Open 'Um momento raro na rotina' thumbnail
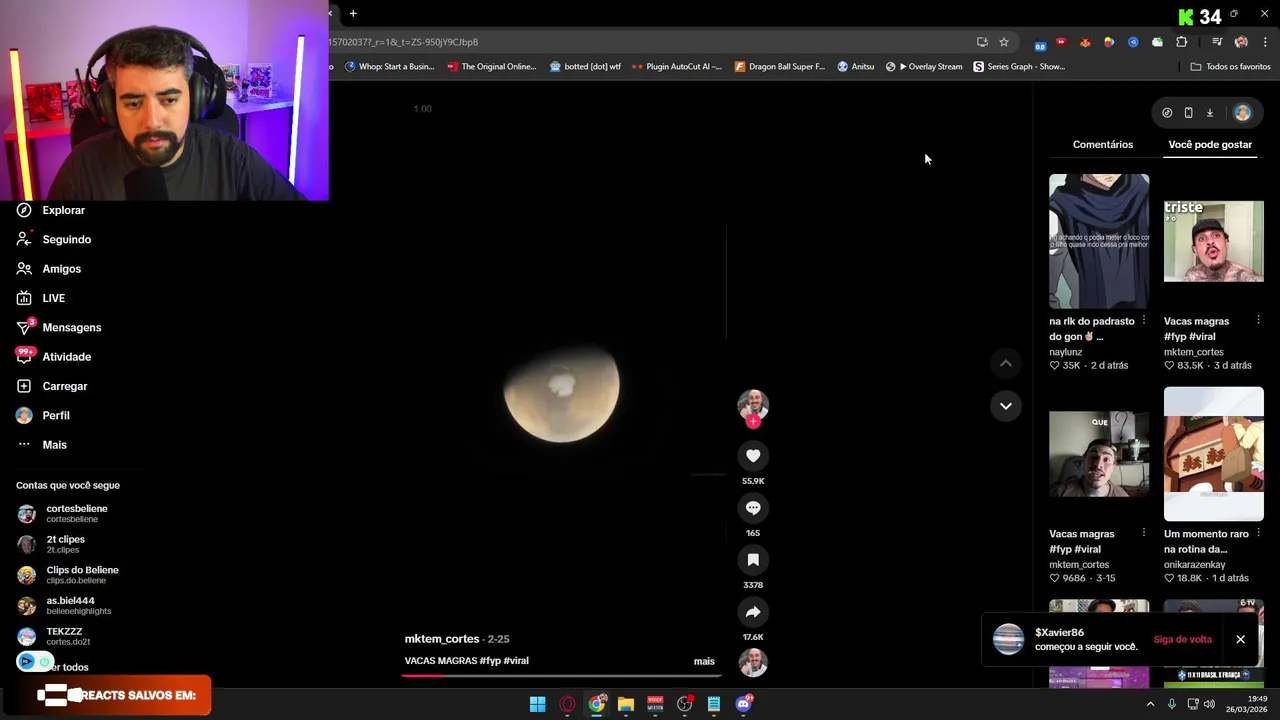1280x720 pixels. click(1214, 454)
